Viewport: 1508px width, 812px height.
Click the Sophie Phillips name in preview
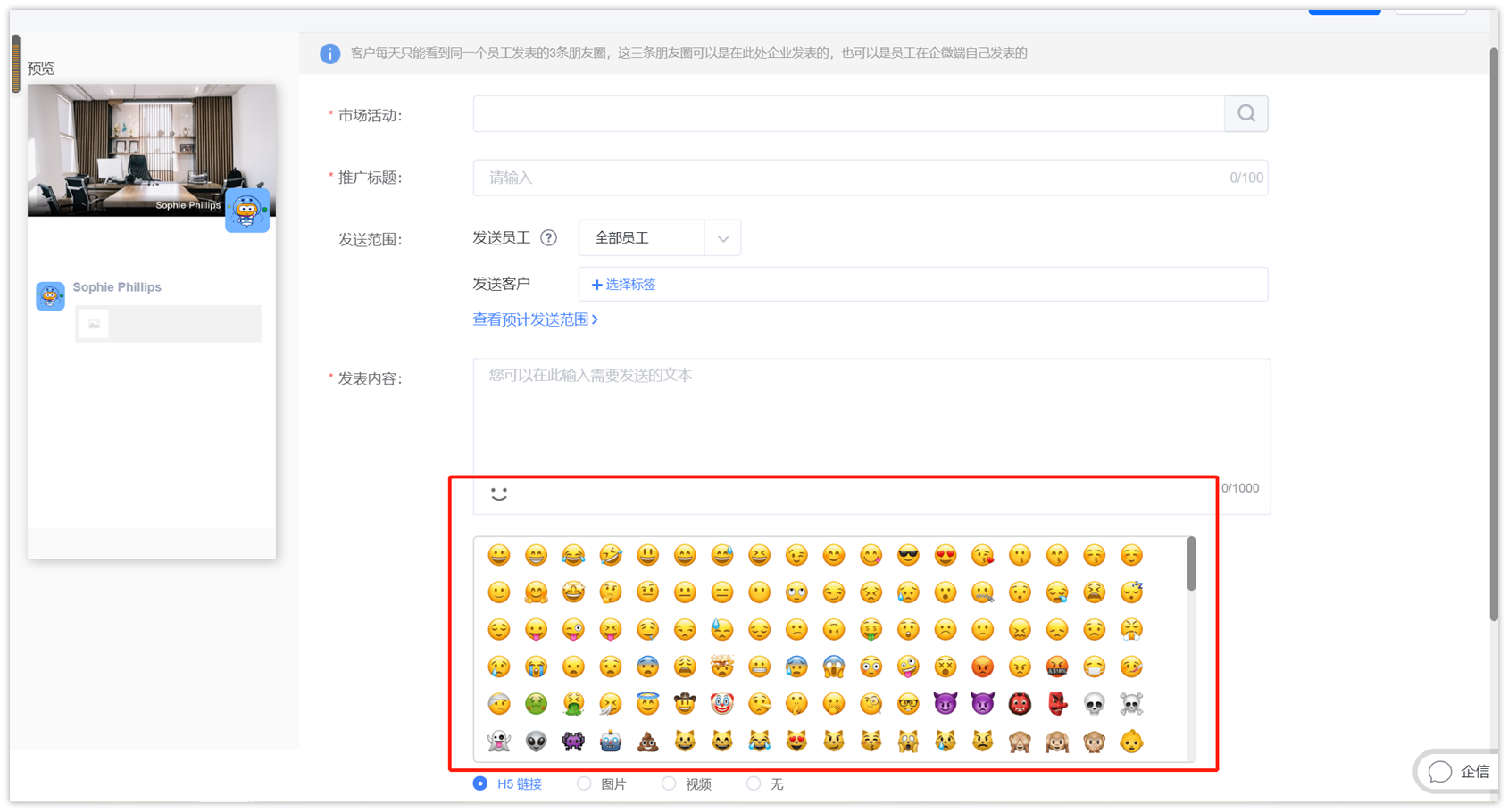117,287
